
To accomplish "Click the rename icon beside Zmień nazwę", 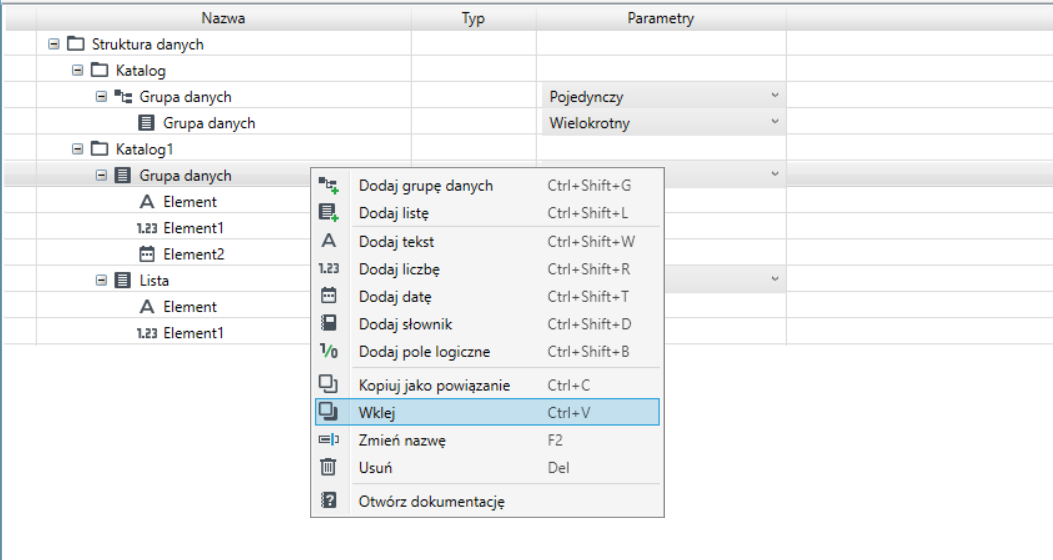I will pyautogui.click(x=328, y=440).
